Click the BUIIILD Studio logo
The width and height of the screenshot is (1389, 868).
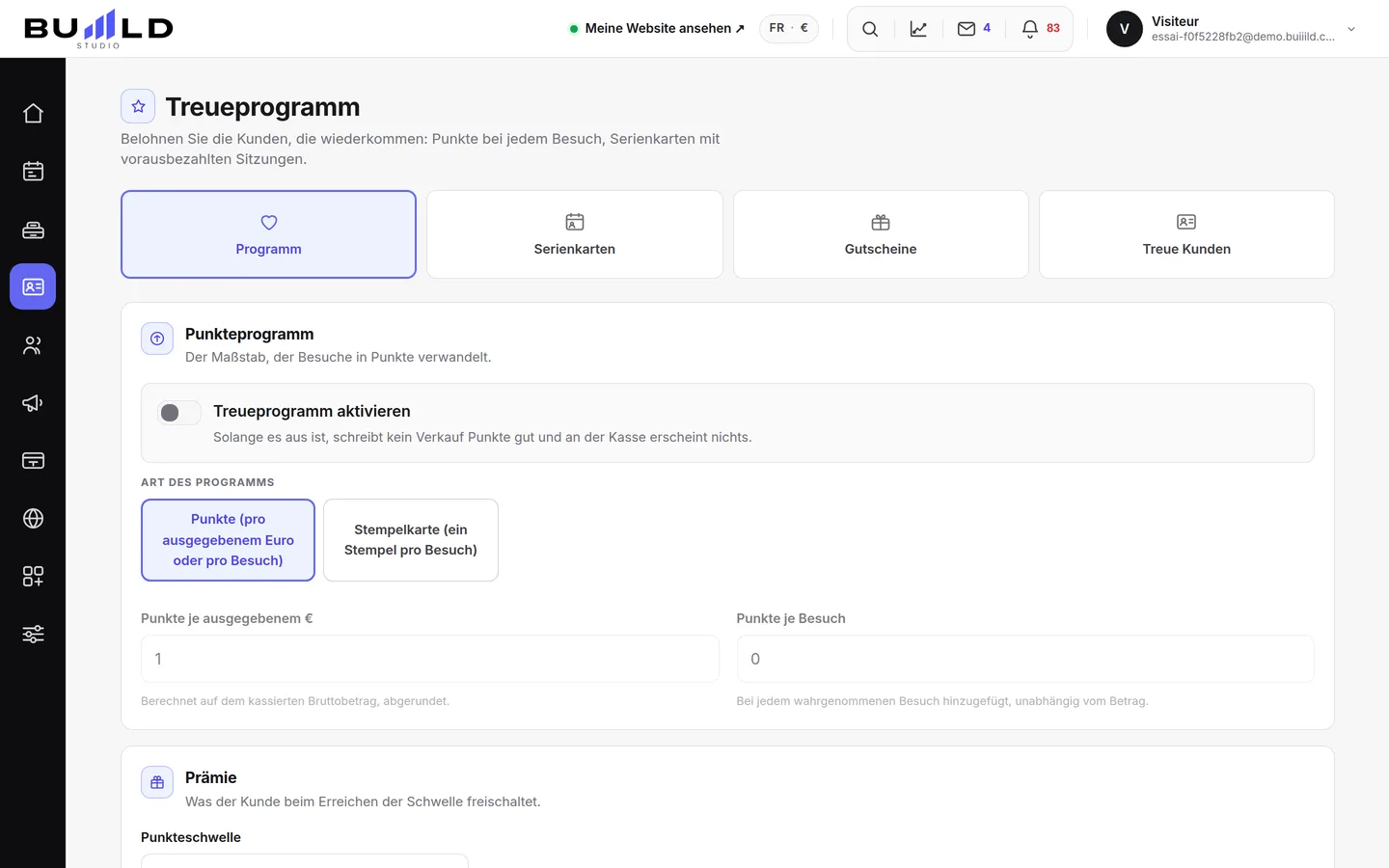(98, 29)
